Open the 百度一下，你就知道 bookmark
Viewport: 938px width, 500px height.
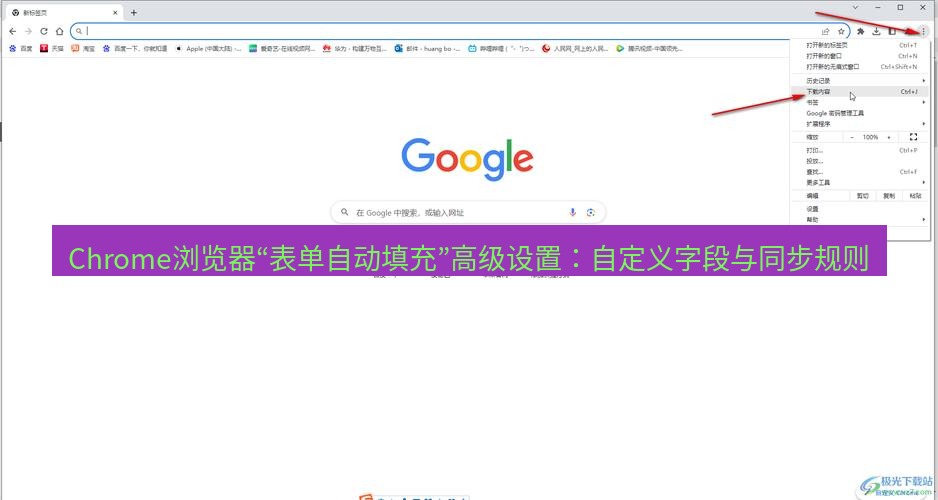click(135, 48)
